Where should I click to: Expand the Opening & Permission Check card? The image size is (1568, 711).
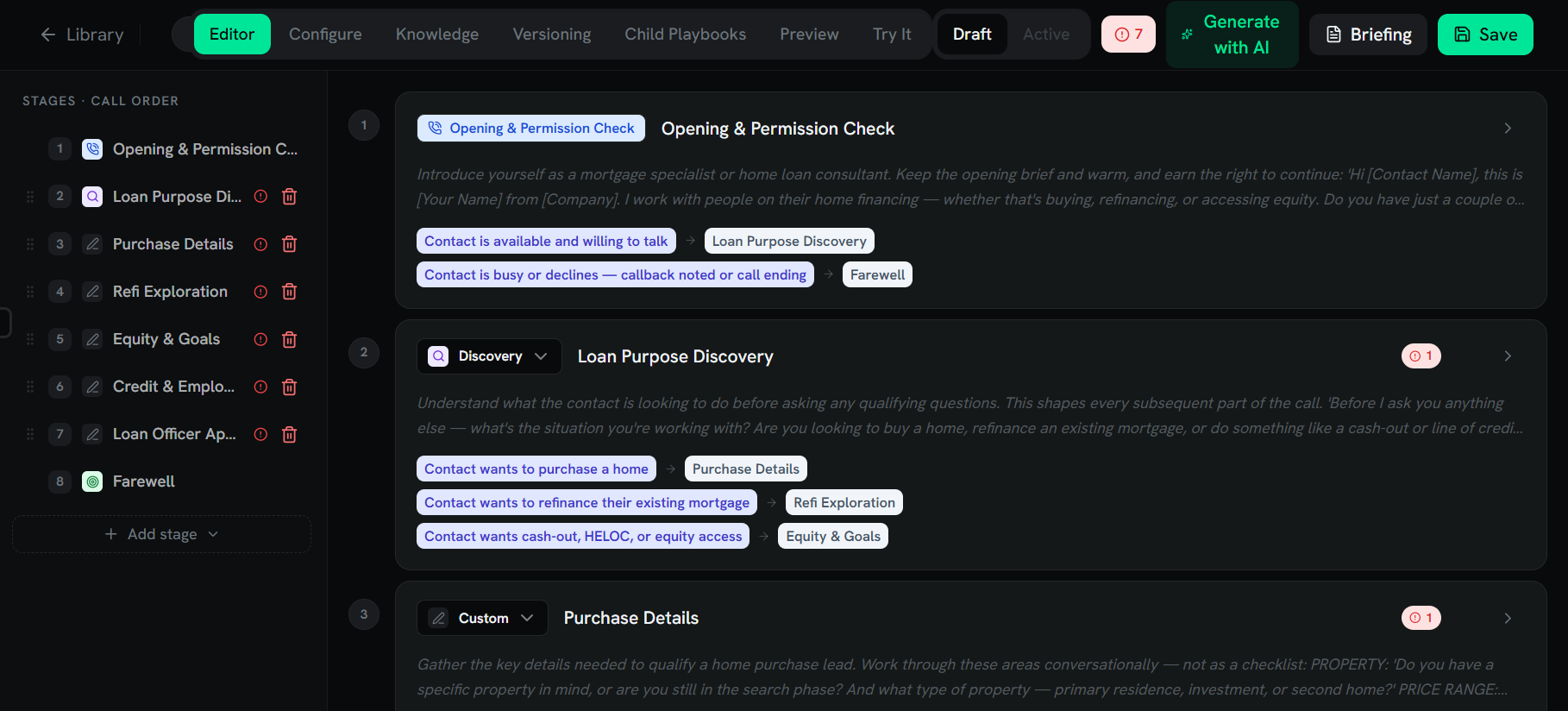click(1508, 129)
